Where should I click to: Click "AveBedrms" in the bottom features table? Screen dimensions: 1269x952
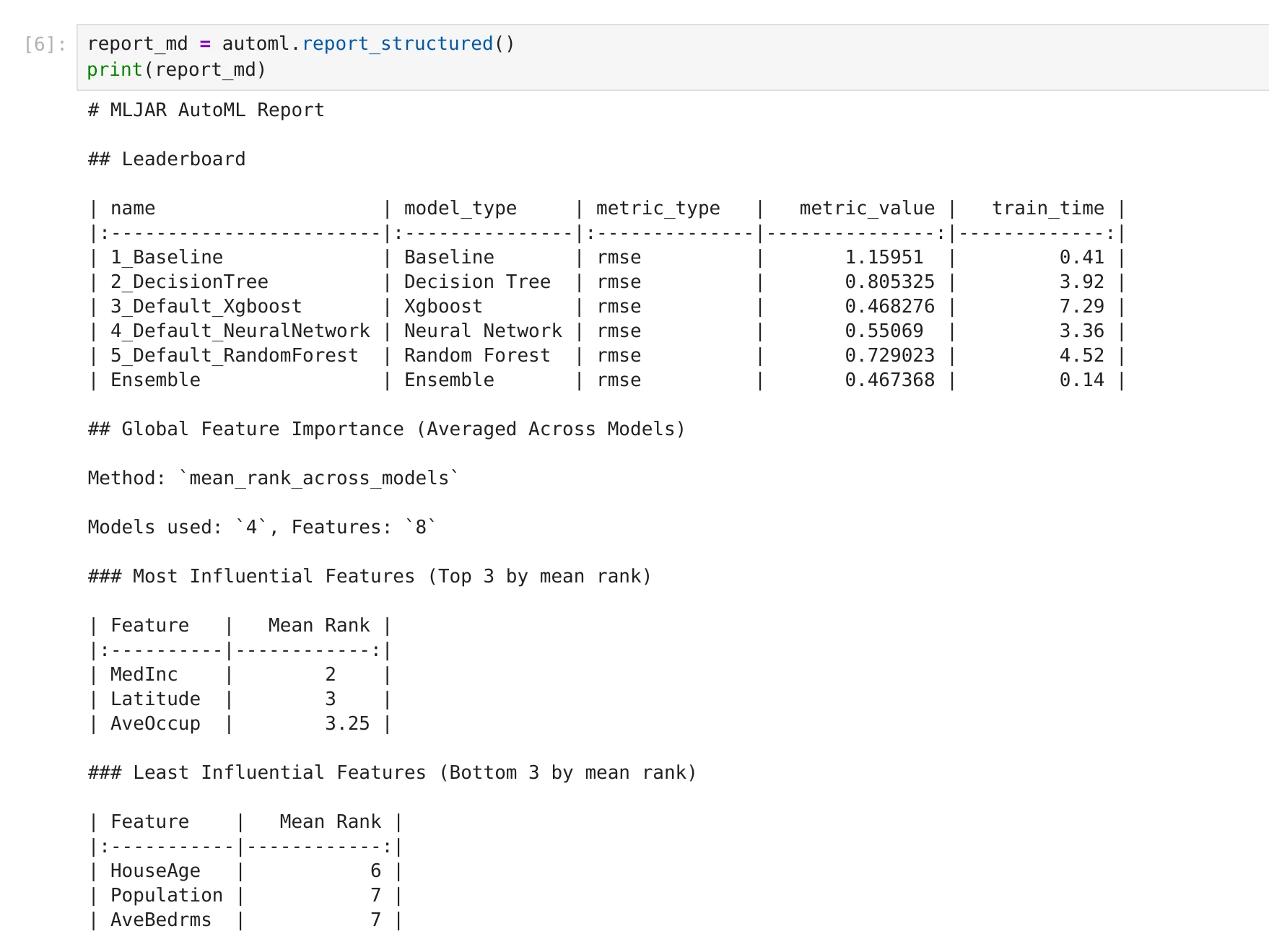[x=160, y=920]
